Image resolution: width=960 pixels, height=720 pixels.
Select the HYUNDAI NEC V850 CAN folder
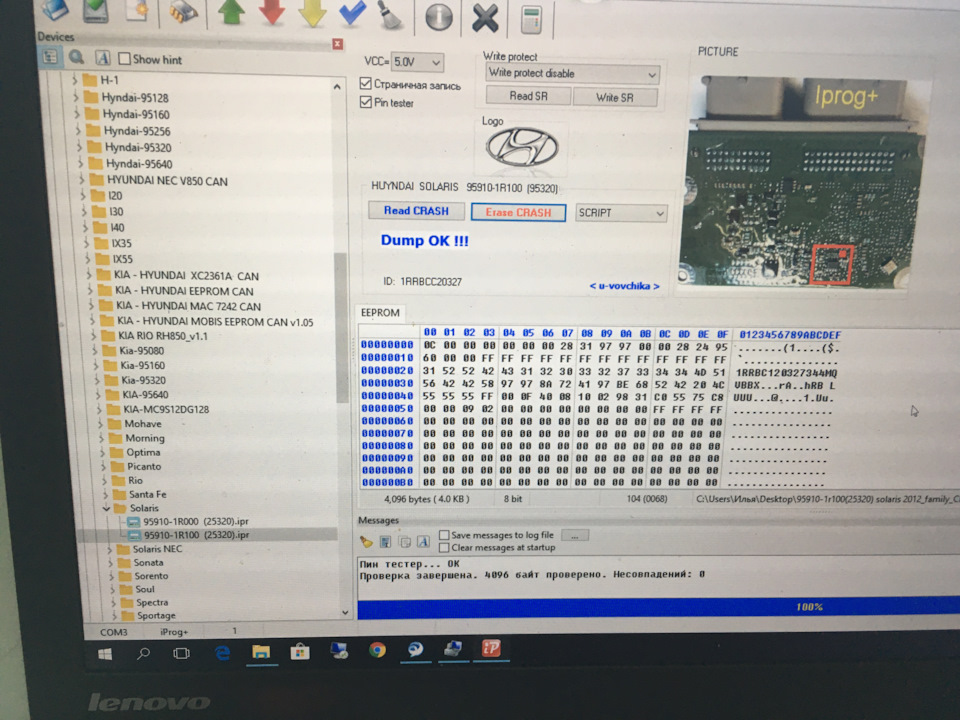point(167,181)
